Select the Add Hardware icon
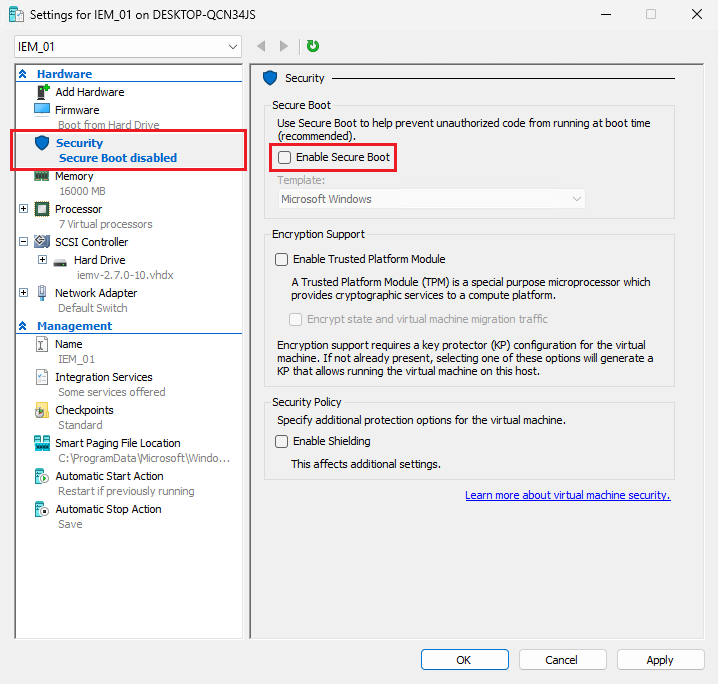The width and height of the screenshot is (718, 684). pos(42,92)
